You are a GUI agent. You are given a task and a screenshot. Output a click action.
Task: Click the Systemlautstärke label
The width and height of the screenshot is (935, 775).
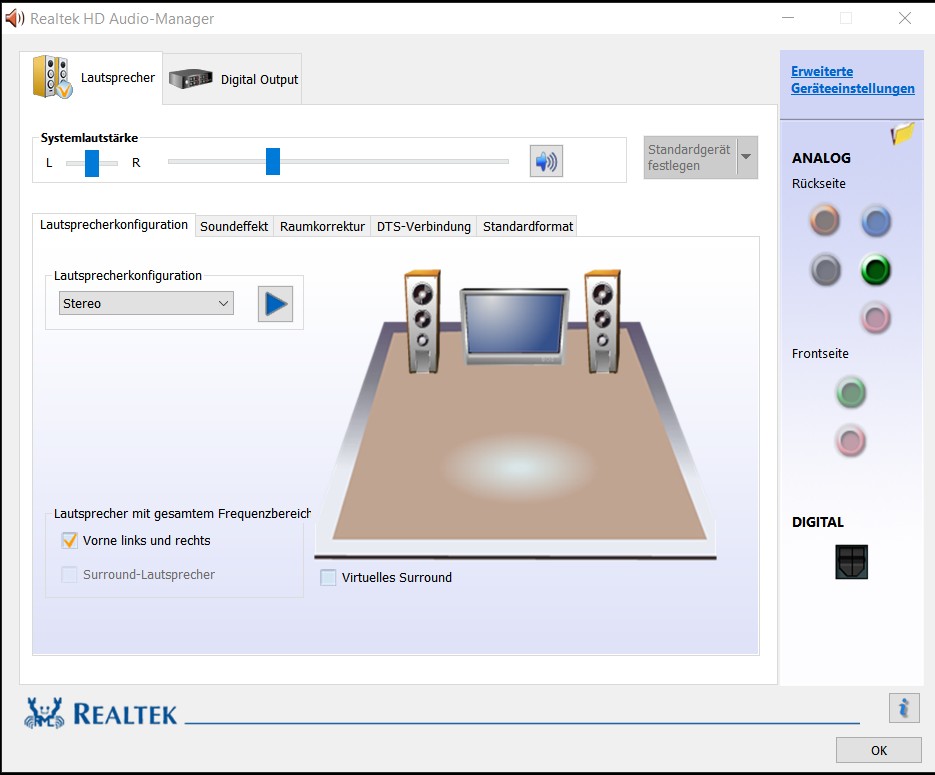coord(89,138)
